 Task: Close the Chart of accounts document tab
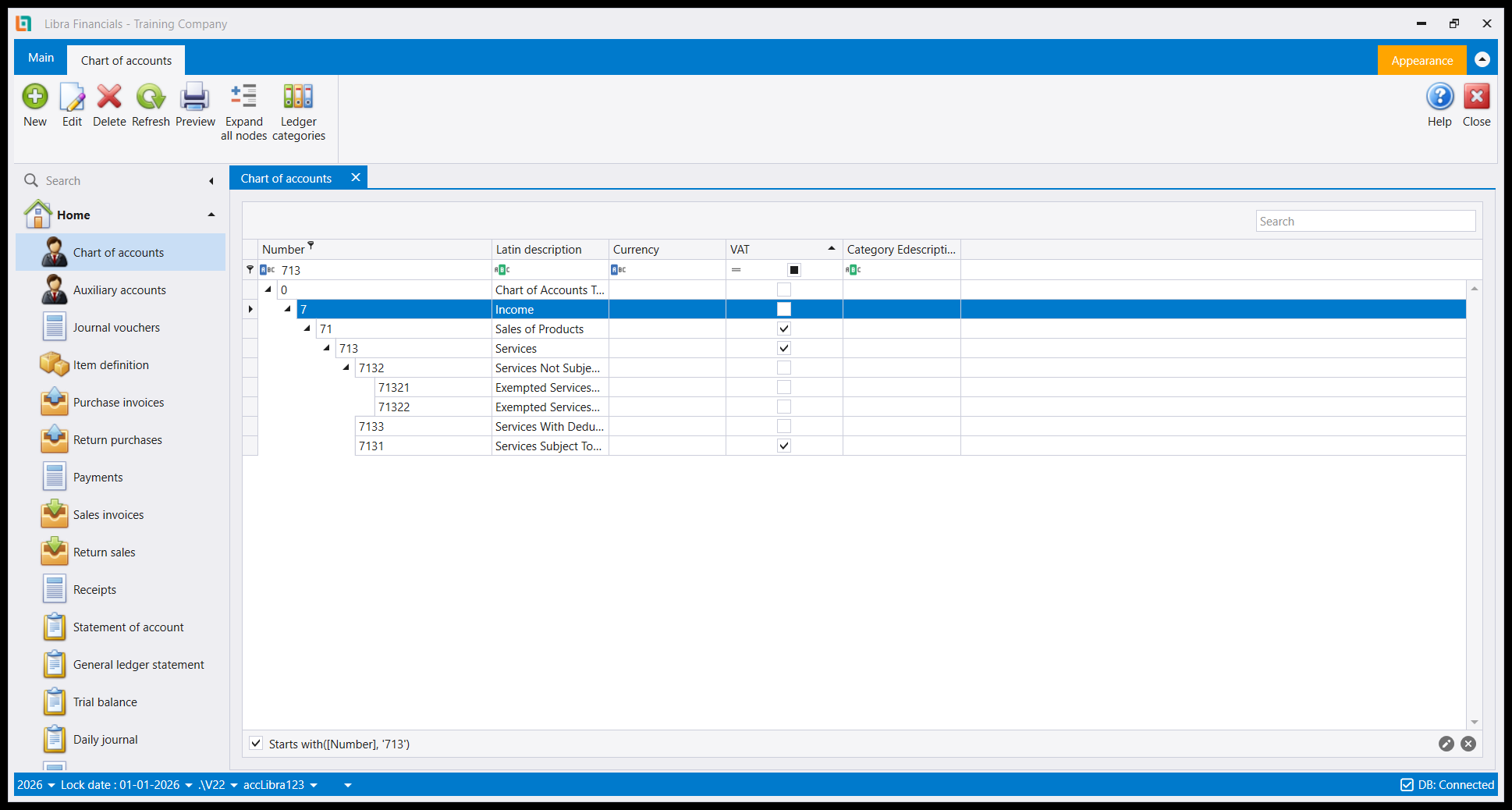tap(356, 177)
